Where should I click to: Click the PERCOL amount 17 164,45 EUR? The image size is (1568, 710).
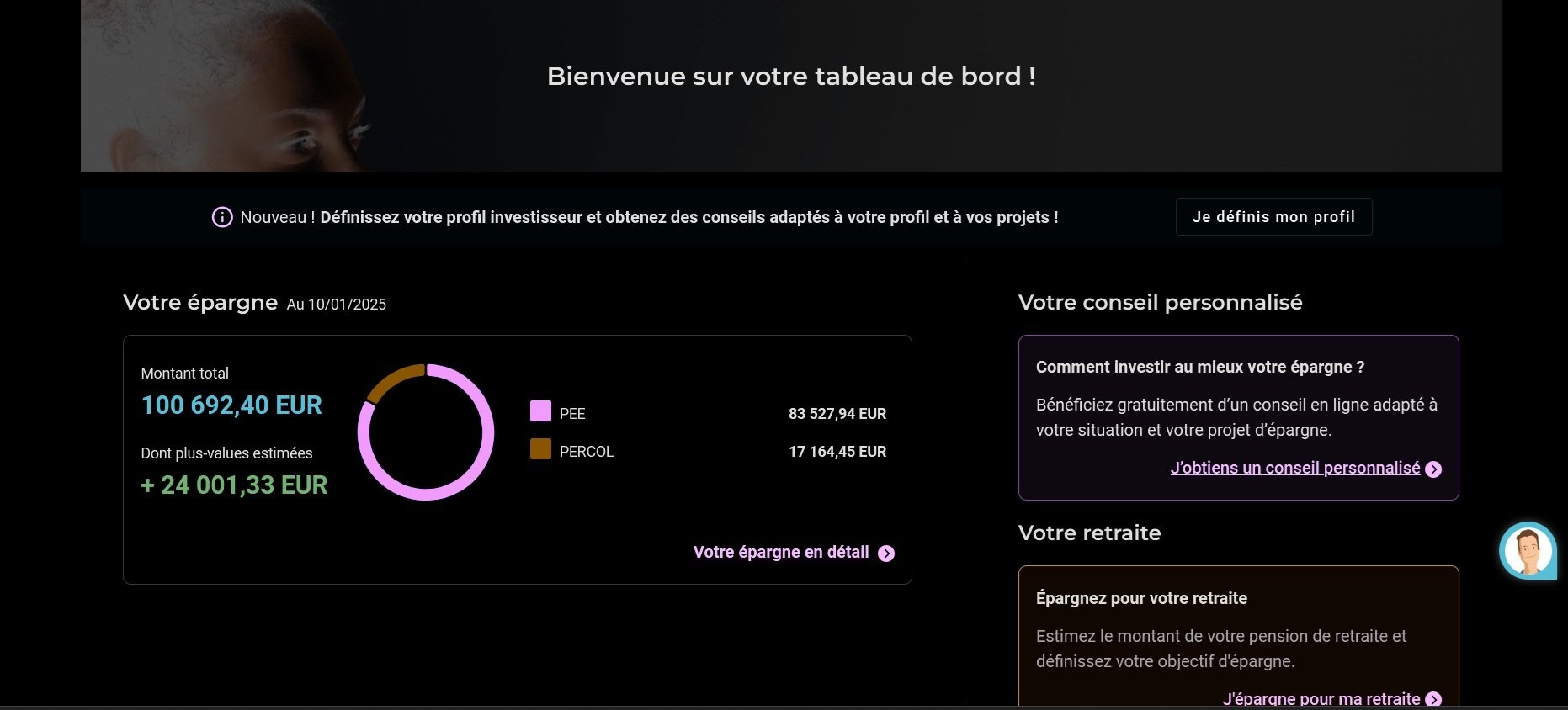click(x=837, y=452)
